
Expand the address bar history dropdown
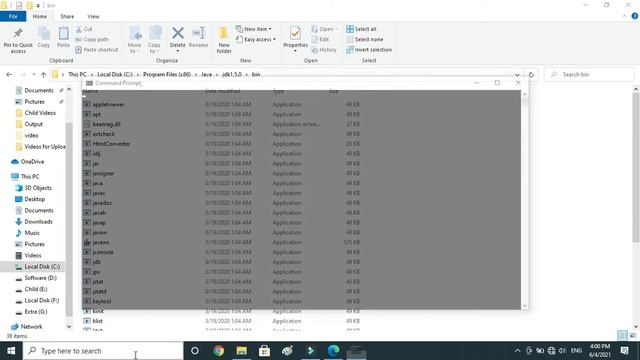[517, 75]
